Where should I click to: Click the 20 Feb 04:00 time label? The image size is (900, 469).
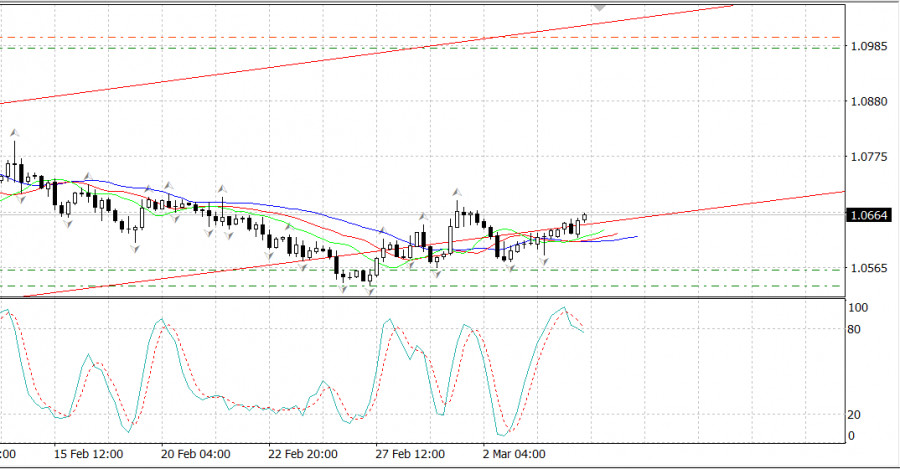(x=196, y=453)
